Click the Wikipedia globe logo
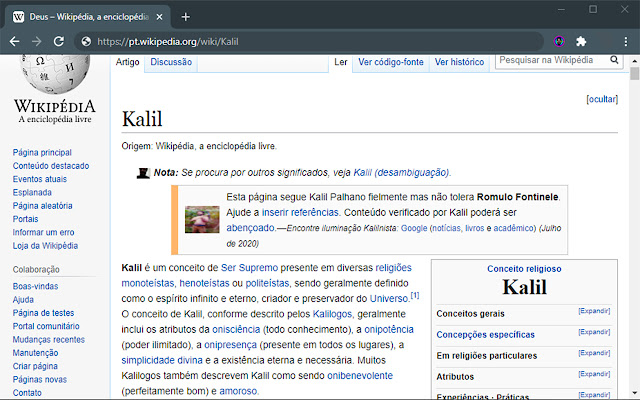 pos(55,73)
